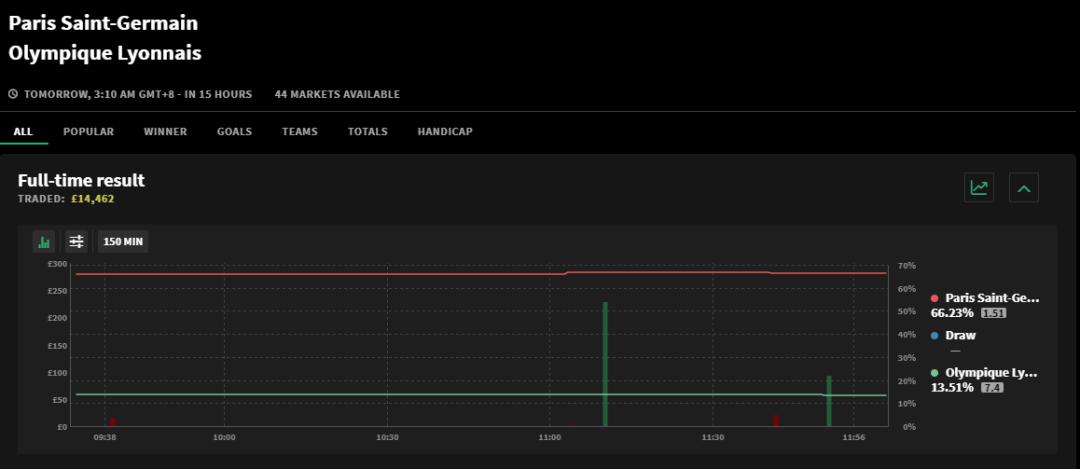Toggle the volume bars chart icon
The height and width of the screenshot is (469, 1080).
[44, 242]
